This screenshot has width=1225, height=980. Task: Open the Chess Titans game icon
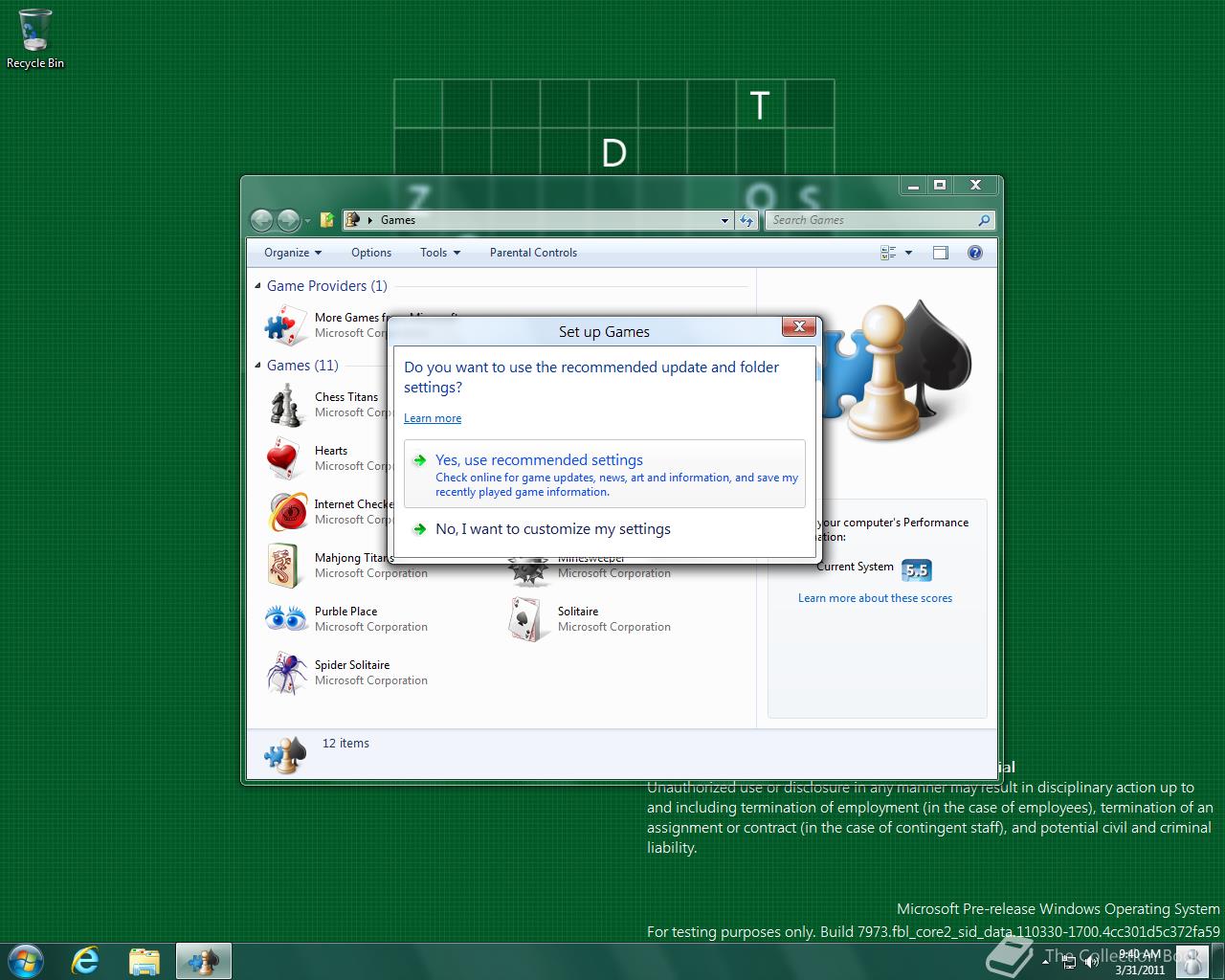(x=285, y=405)
